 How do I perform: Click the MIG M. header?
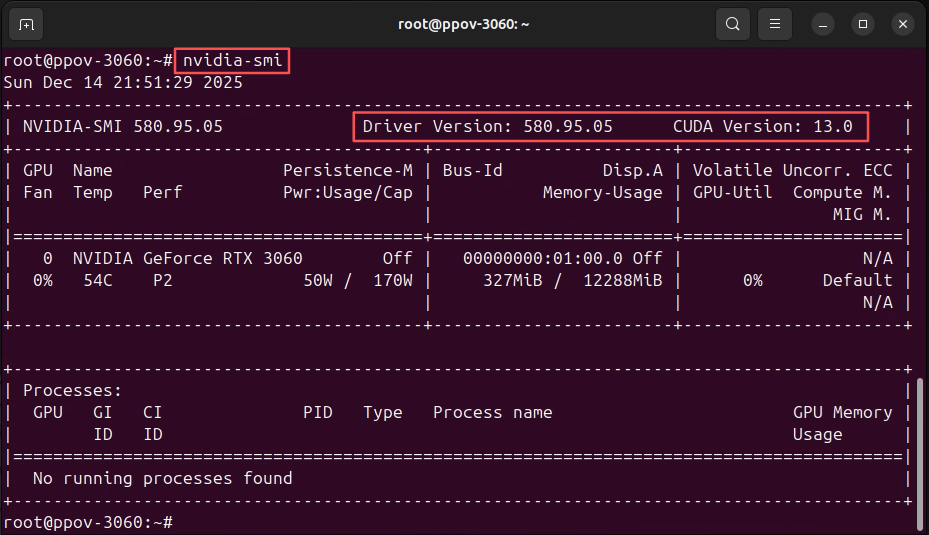[863, 214]
